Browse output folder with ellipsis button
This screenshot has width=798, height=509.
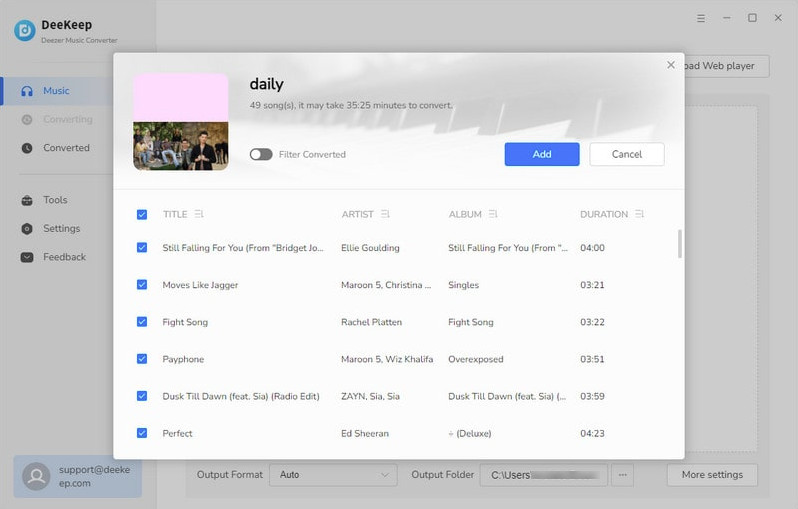(x=622, y=475)
